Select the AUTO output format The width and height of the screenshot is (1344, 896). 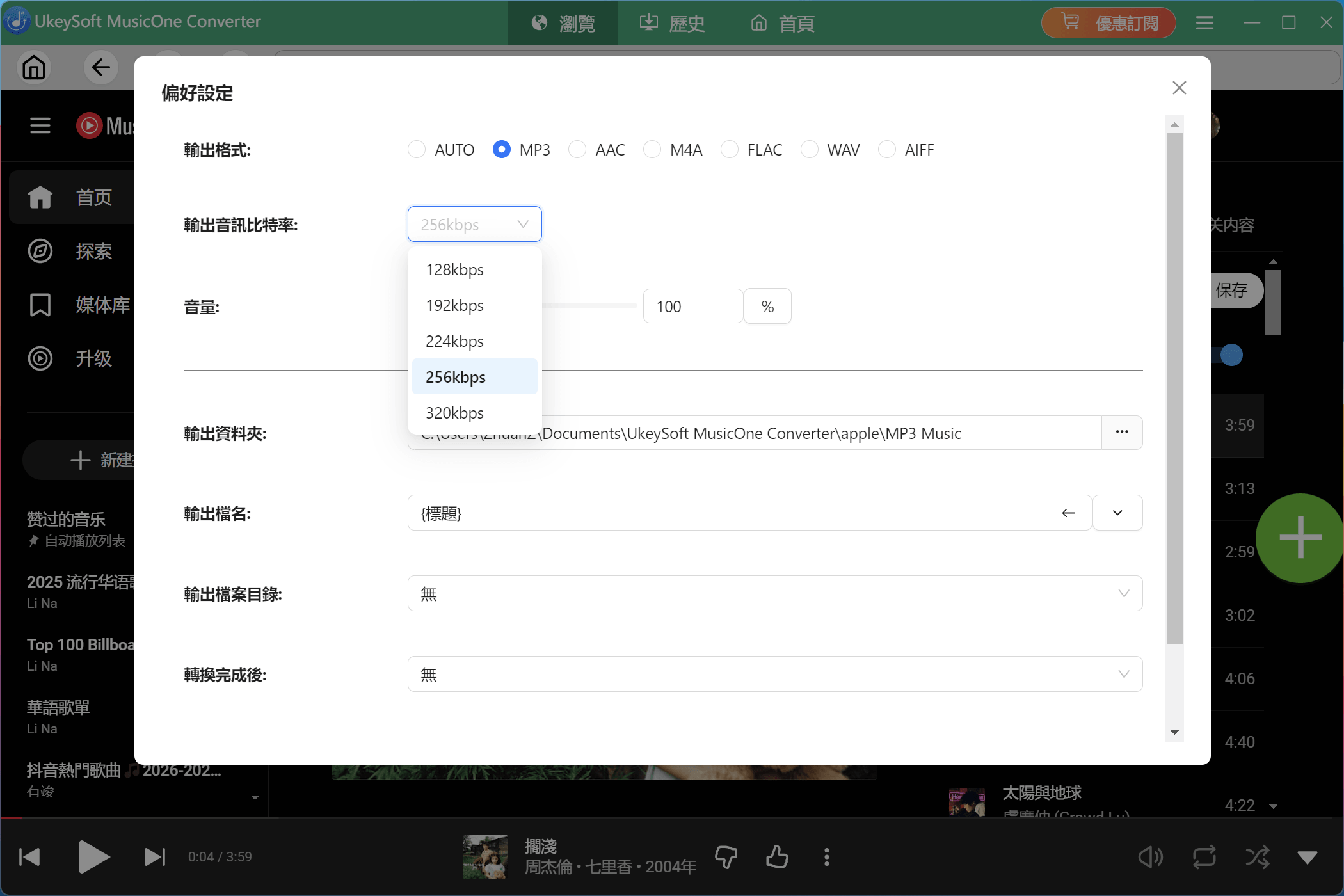point(417,149)
